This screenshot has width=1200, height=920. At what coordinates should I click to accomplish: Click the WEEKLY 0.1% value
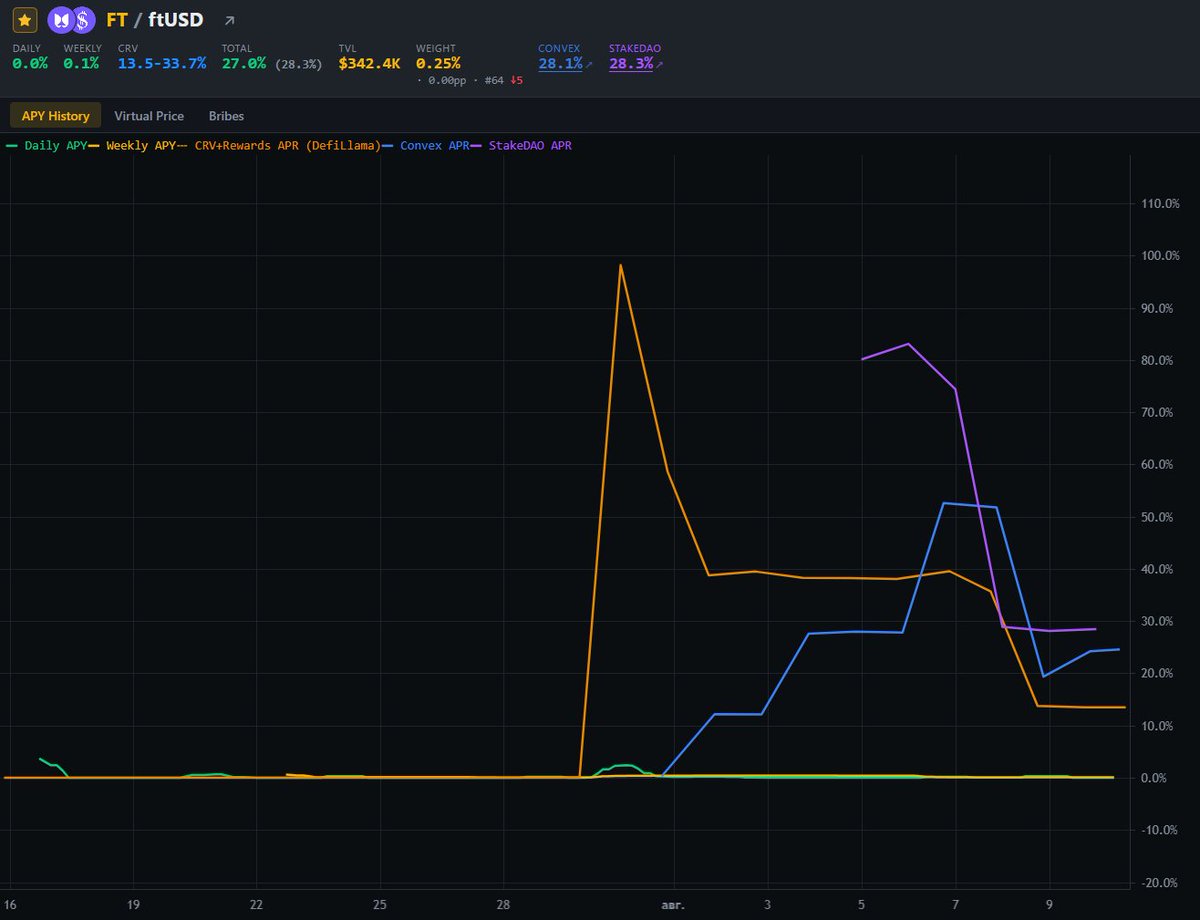tap(81, 64)
